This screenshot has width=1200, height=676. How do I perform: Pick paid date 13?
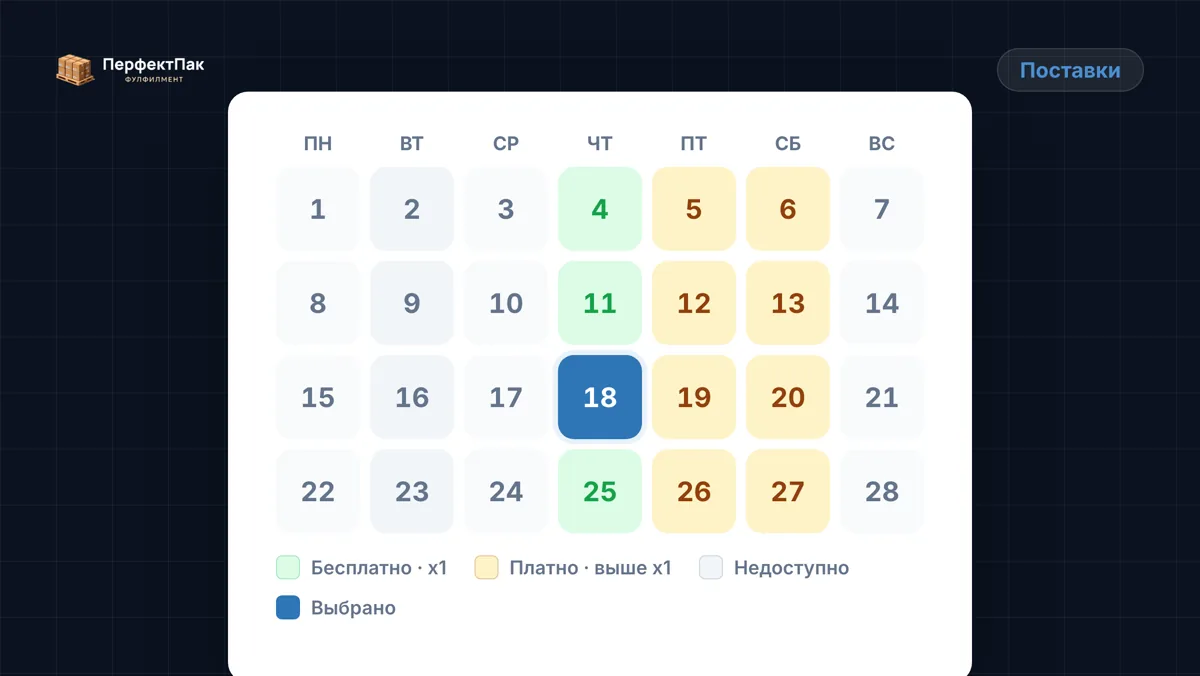(x=788, y=303)
